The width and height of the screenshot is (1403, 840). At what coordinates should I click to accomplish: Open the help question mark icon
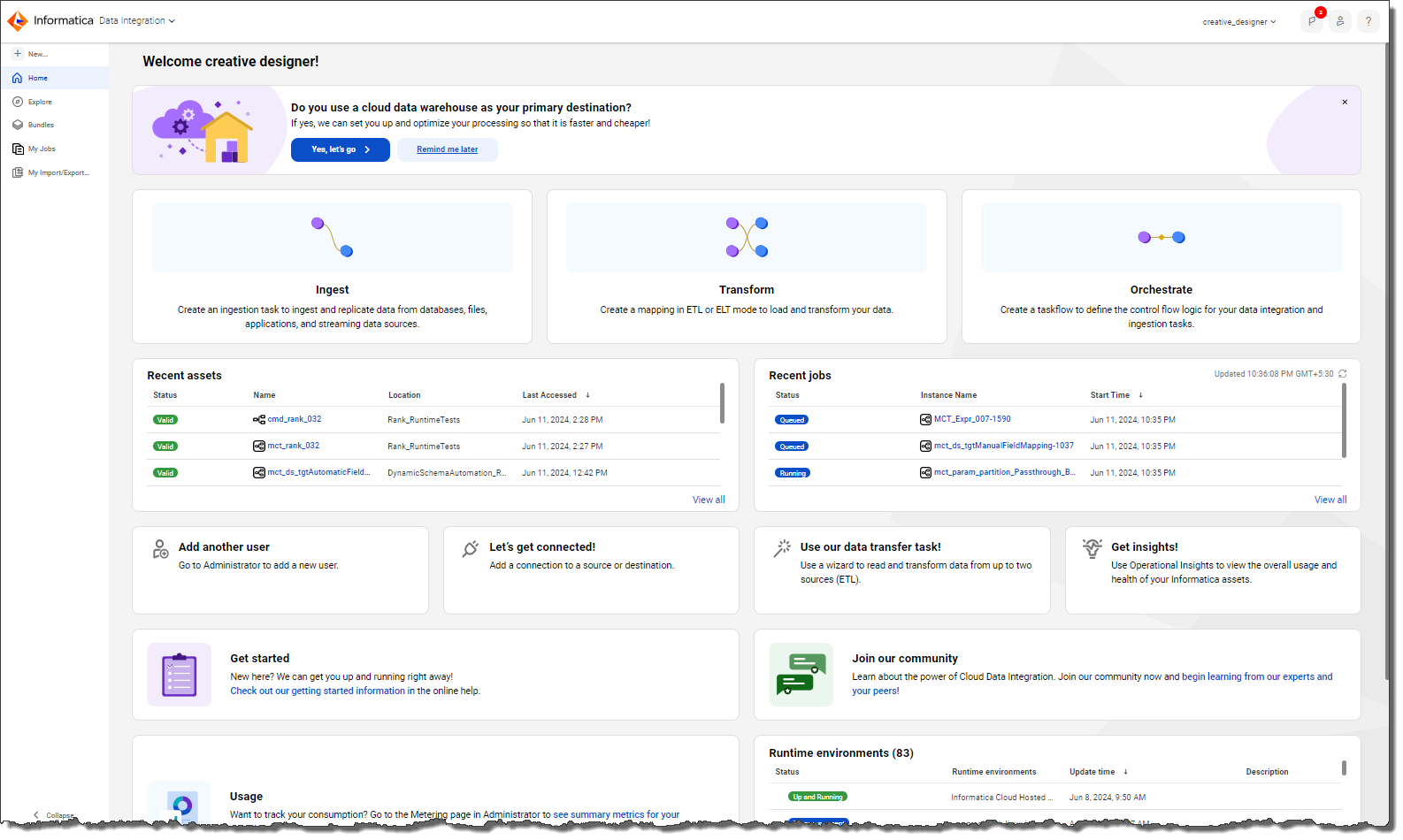point(1368,21)
